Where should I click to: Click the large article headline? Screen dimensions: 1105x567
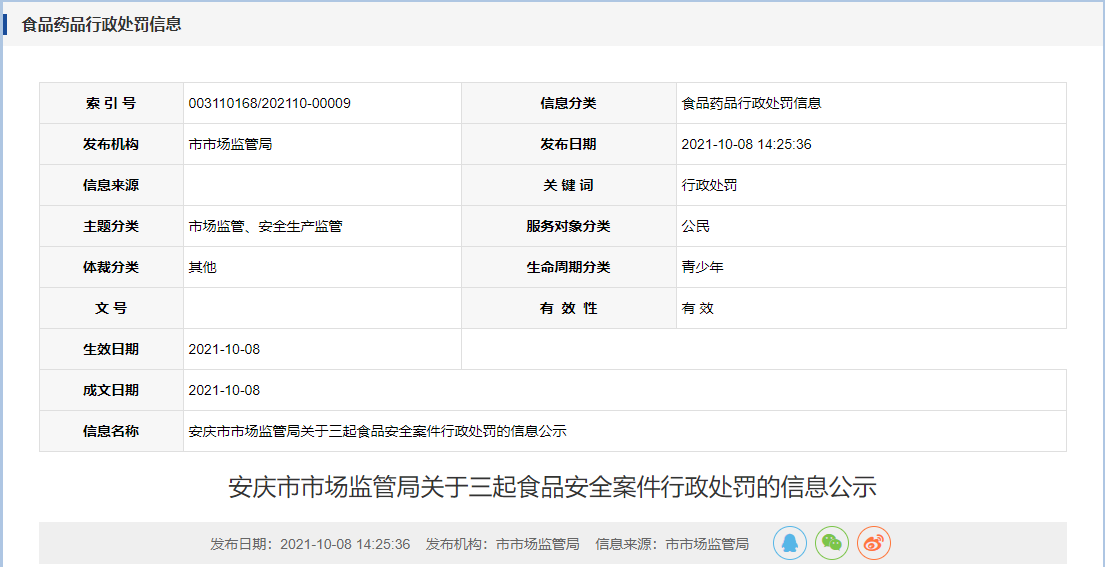tap(552, 487)
